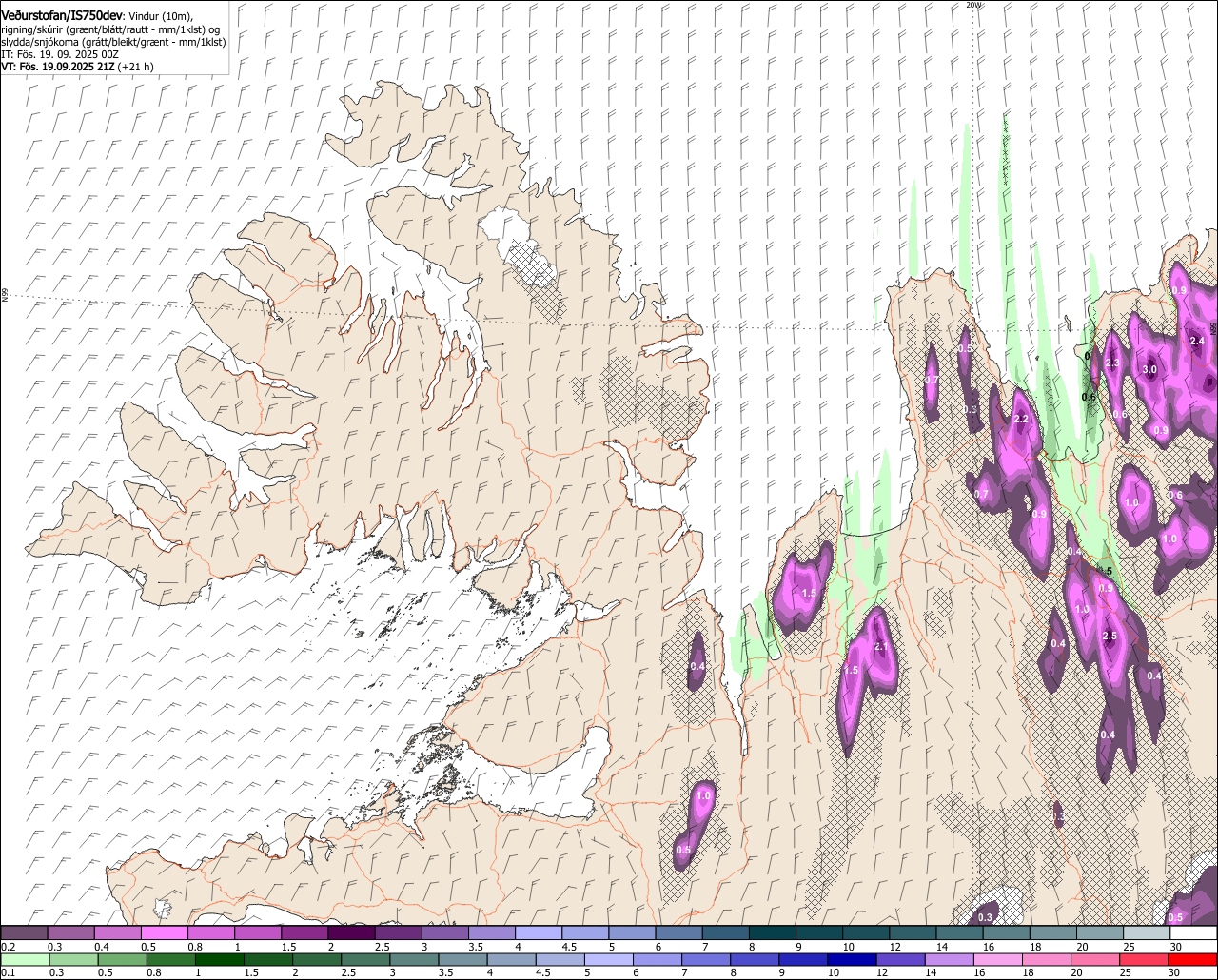Click the darkest green swatch in lower legend

pyautogui.click(x=220, y=959)
